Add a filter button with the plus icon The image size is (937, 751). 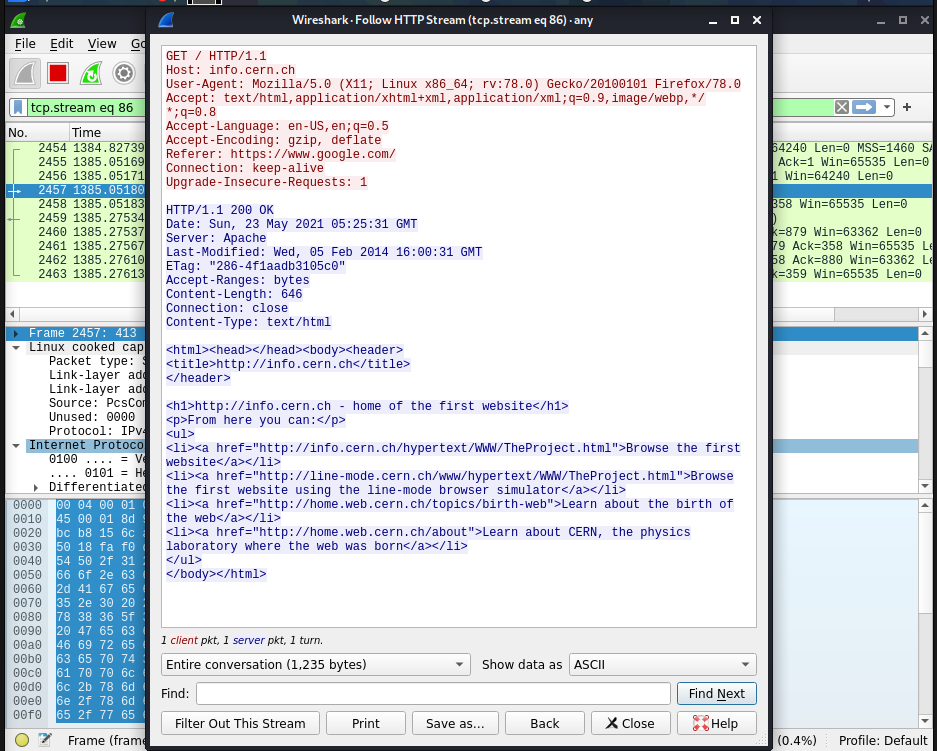(907, 107)
